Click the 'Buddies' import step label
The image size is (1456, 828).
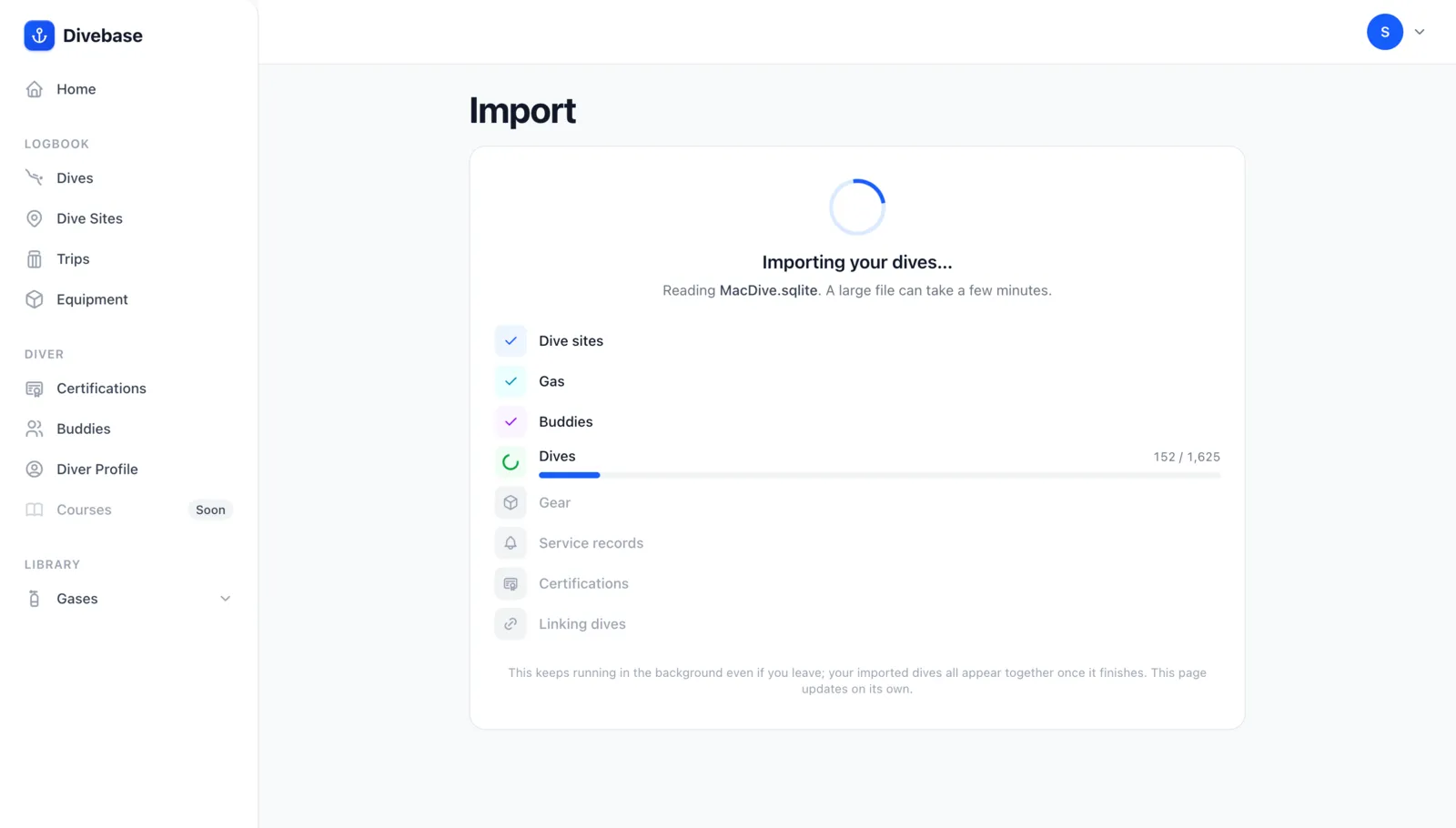pos(565,421)
